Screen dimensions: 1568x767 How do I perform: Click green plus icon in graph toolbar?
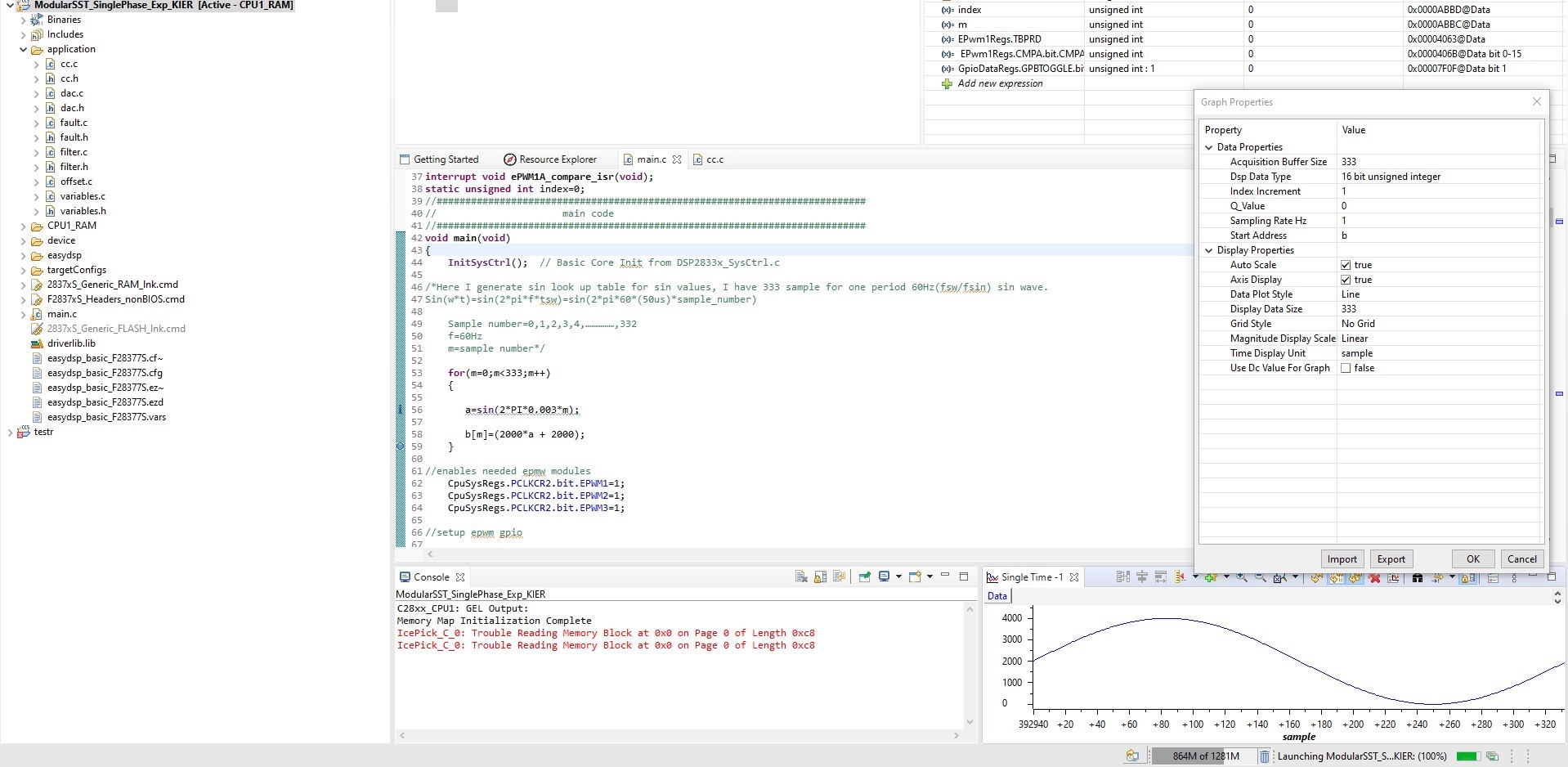1211,576
